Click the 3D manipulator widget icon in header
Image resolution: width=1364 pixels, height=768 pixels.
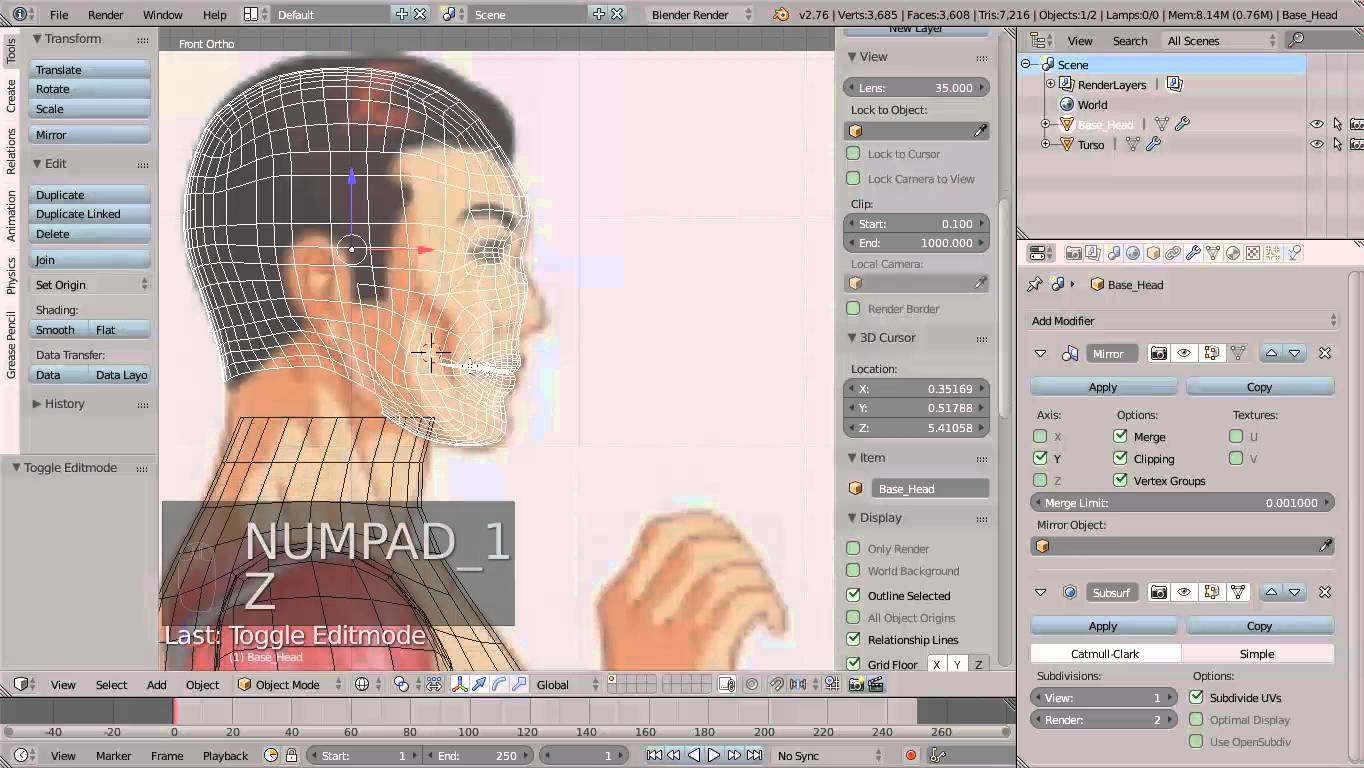tap(459, 685)
